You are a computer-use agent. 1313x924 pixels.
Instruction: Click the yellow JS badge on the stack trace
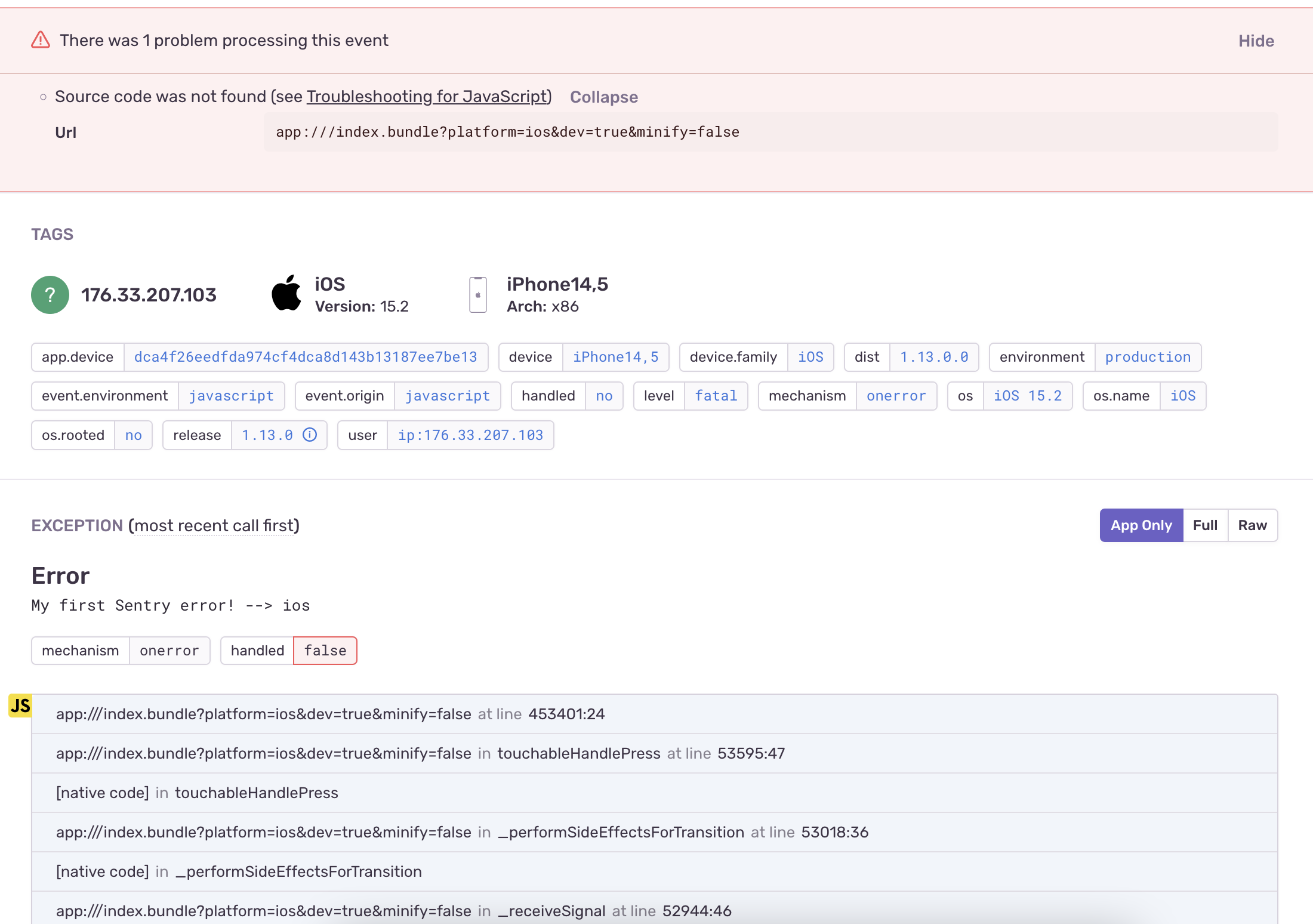[20, 706]
